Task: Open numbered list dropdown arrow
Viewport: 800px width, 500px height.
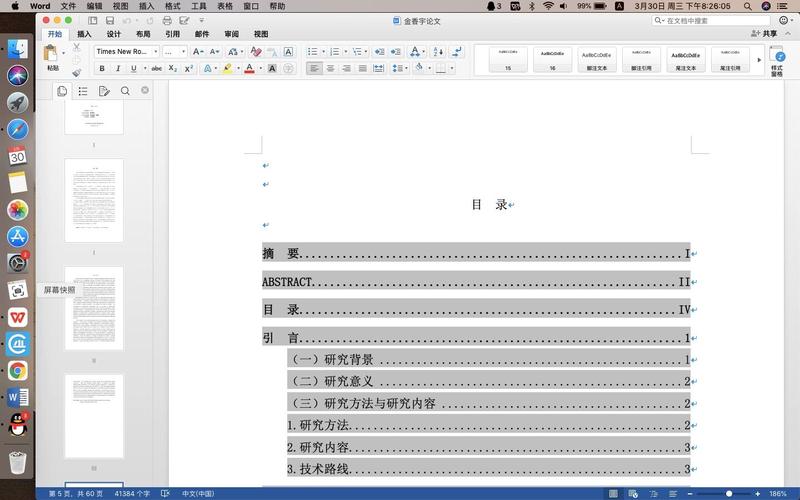Action: click(x=346, y=52)
